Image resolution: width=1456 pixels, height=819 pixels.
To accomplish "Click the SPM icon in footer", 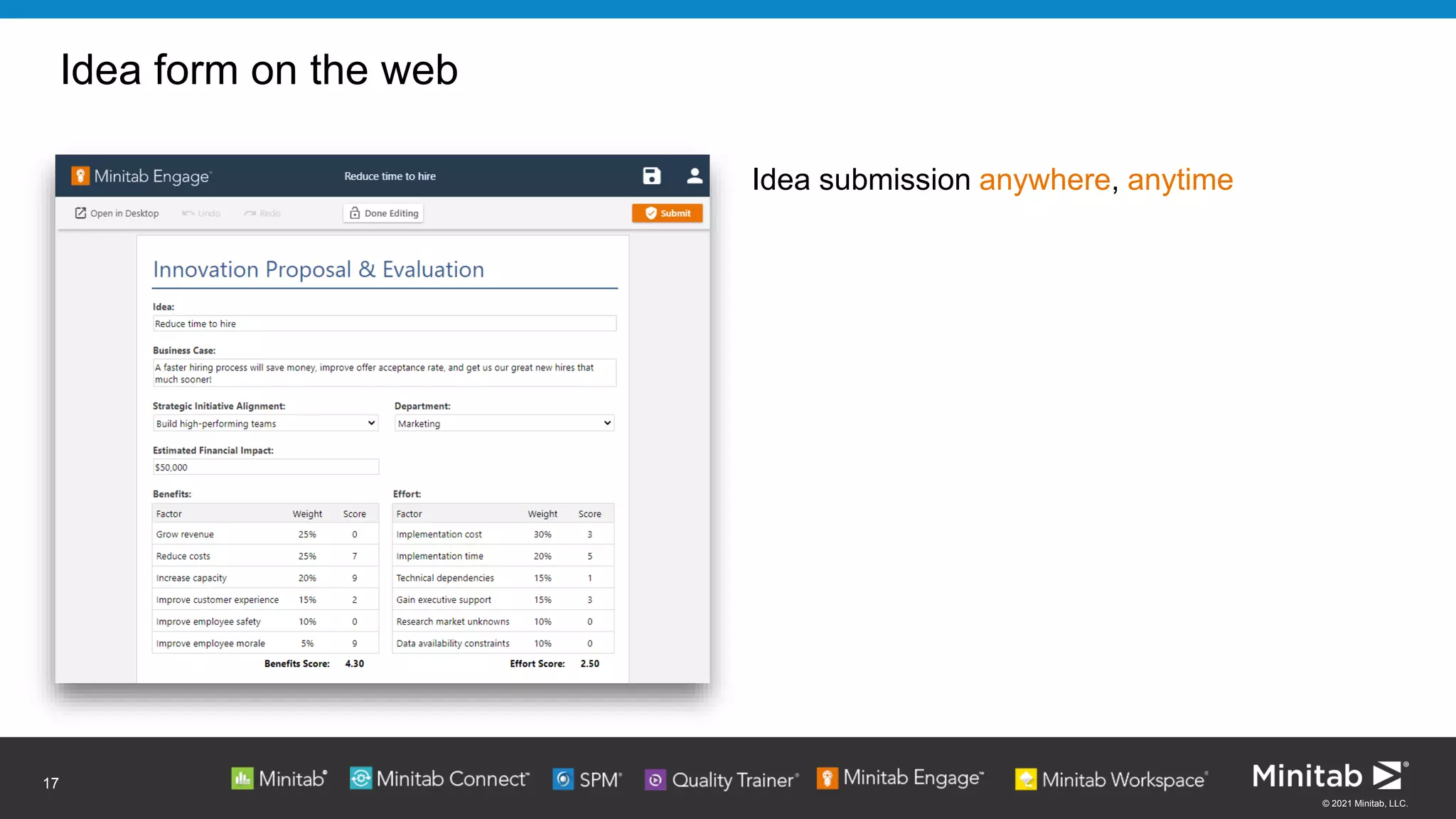I will (x=563, y=780).
